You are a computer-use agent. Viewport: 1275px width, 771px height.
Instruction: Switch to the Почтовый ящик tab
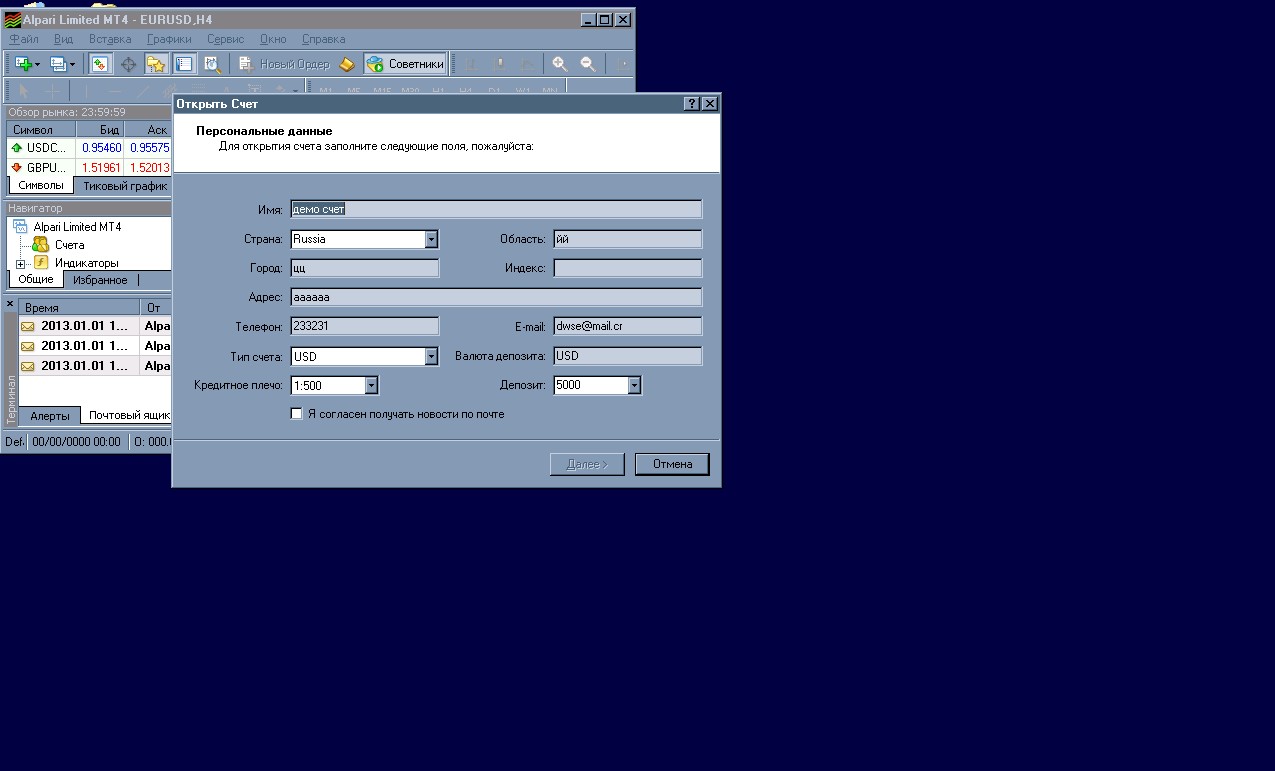[128, 416]
